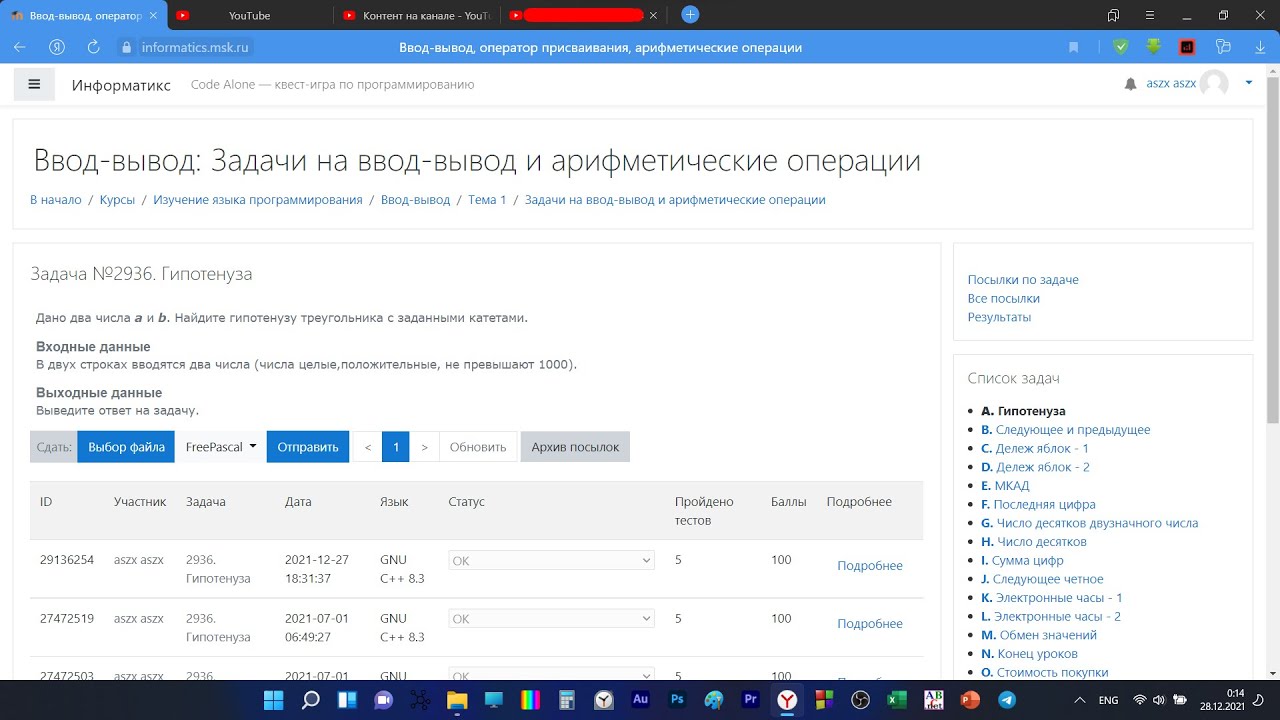The width and height of the screenshot is (1280, 720).
Task: Open Результаты link
Action: (x=999, y=317)
